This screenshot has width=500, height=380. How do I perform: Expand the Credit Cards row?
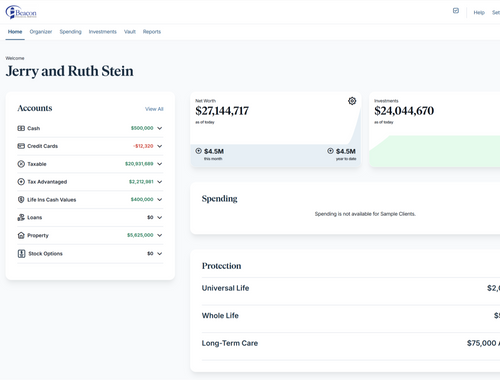[160, 146]
